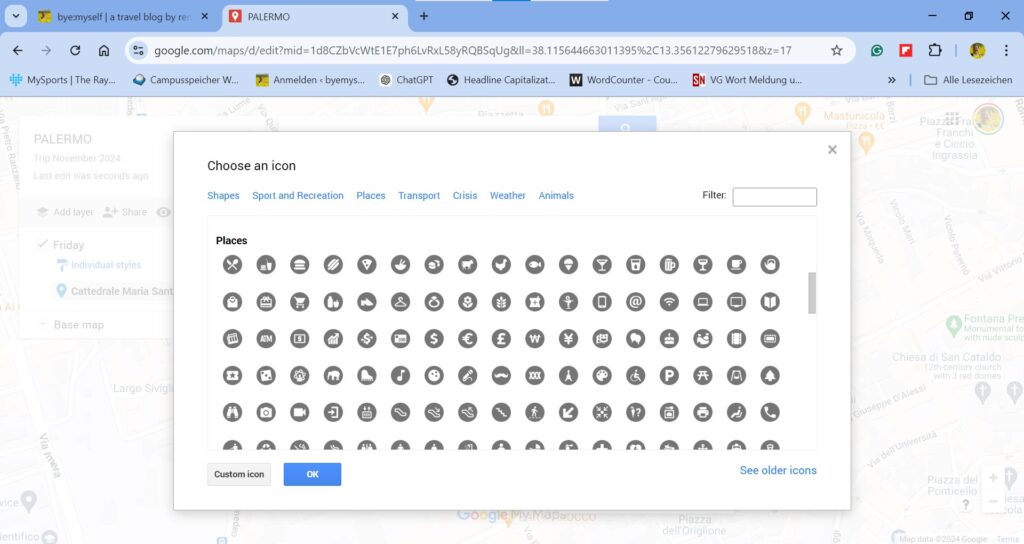Focus the Filter text field
Viewport: 1024px width, 544px height.
775,197
